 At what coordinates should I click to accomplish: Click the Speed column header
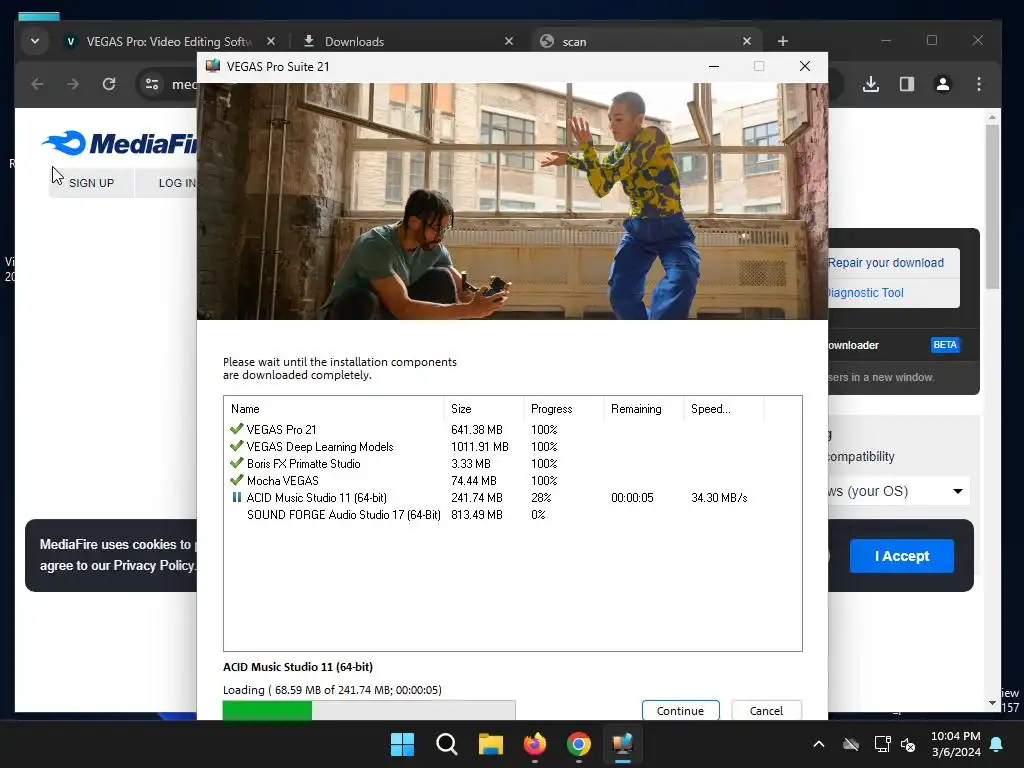point(724,409)
